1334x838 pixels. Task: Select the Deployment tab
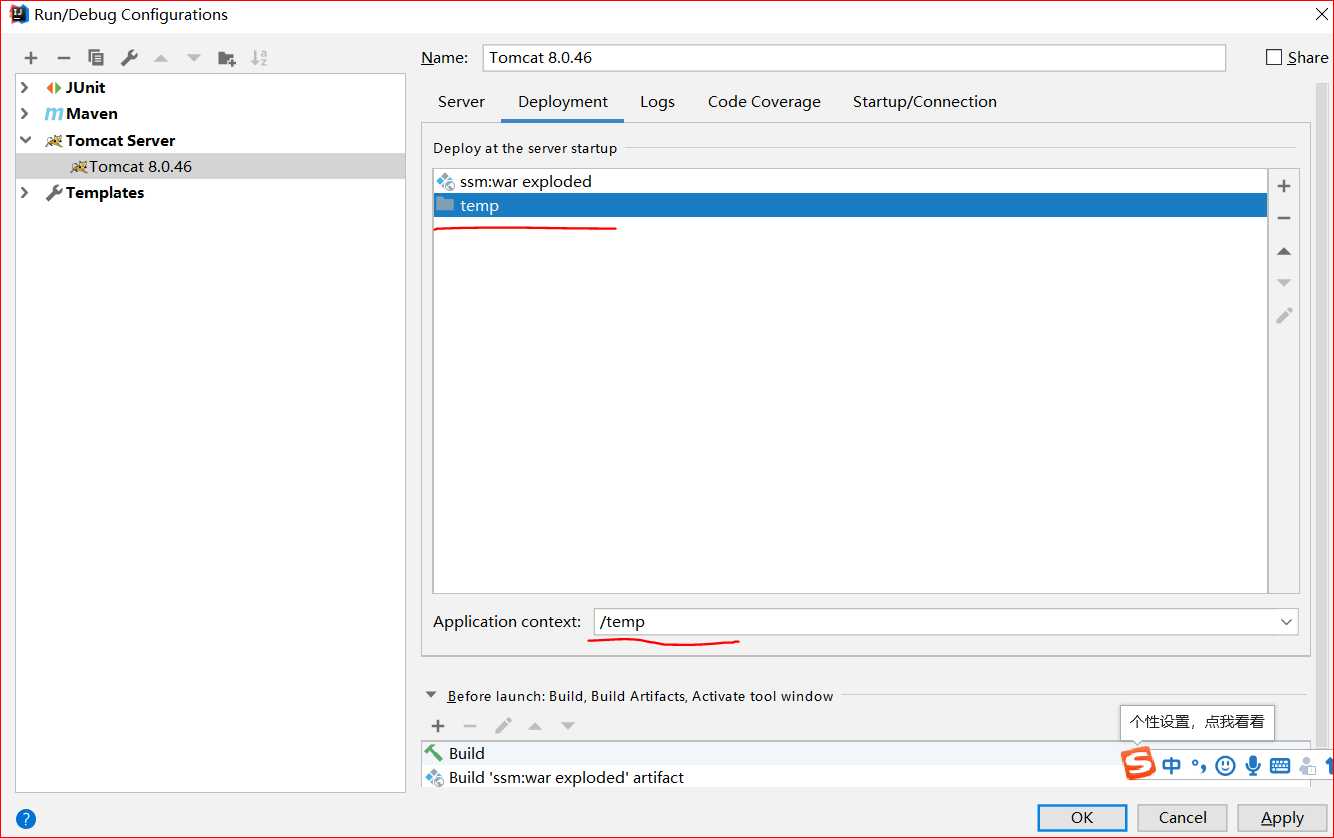[563, 102]
